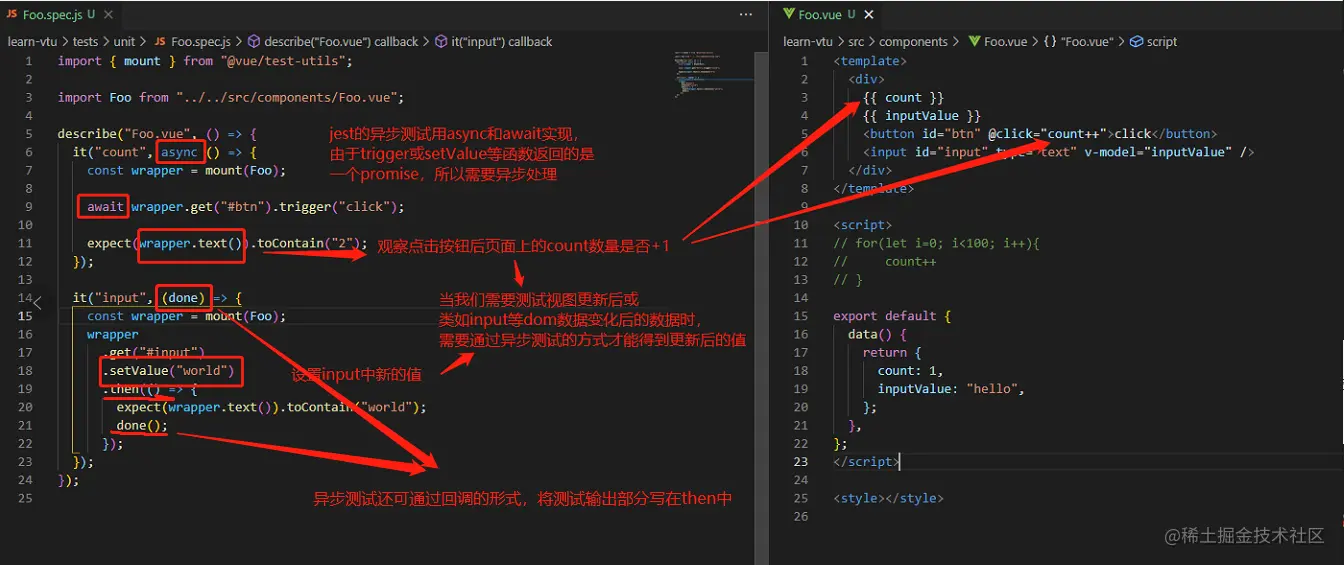This screenshot has width=1344, height=565.
Task: Click the .get("#input") code line
Action: point(153,352)
